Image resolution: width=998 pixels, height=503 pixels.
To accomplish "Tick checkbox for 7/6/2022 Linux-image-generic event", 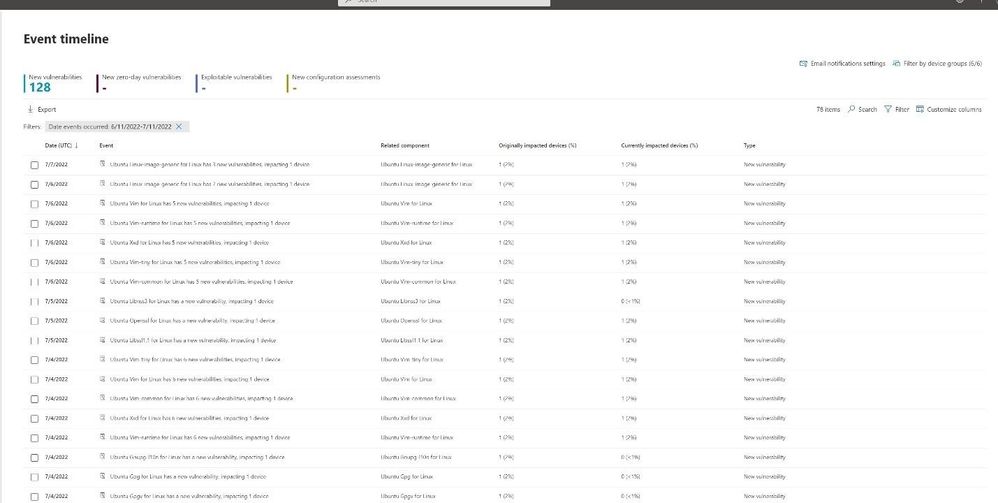I will click(x=34, y=185).
